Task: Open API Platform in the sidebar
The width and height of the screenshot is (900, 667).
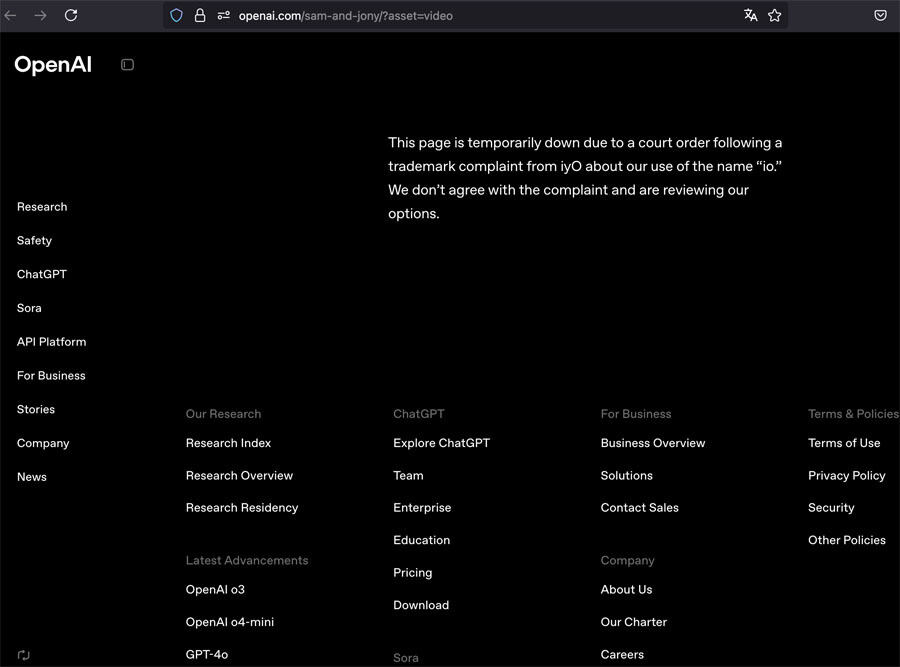Action: pos(52,342)
